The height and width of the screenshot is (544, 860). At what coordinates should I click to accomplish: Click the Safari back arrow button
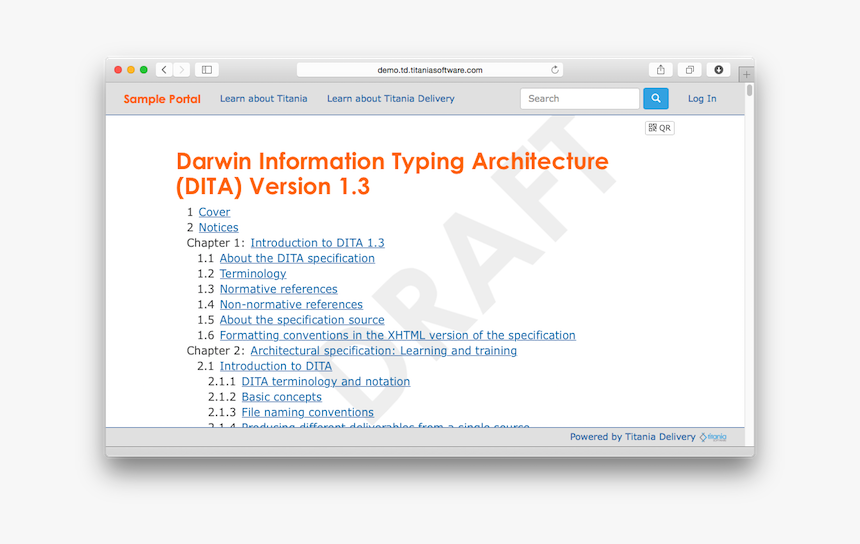point(164,70)
